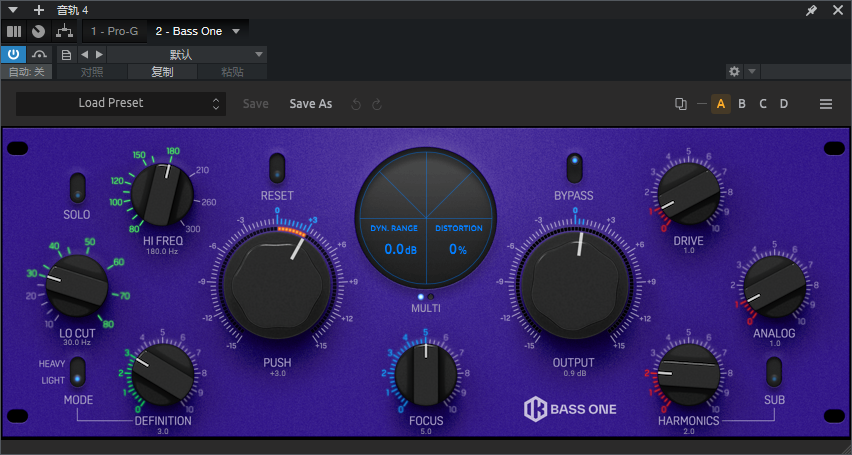Image resolution: width=852 pixels, height=455 pixels.
Task: Select preset slot C
Action: [763, 104]
